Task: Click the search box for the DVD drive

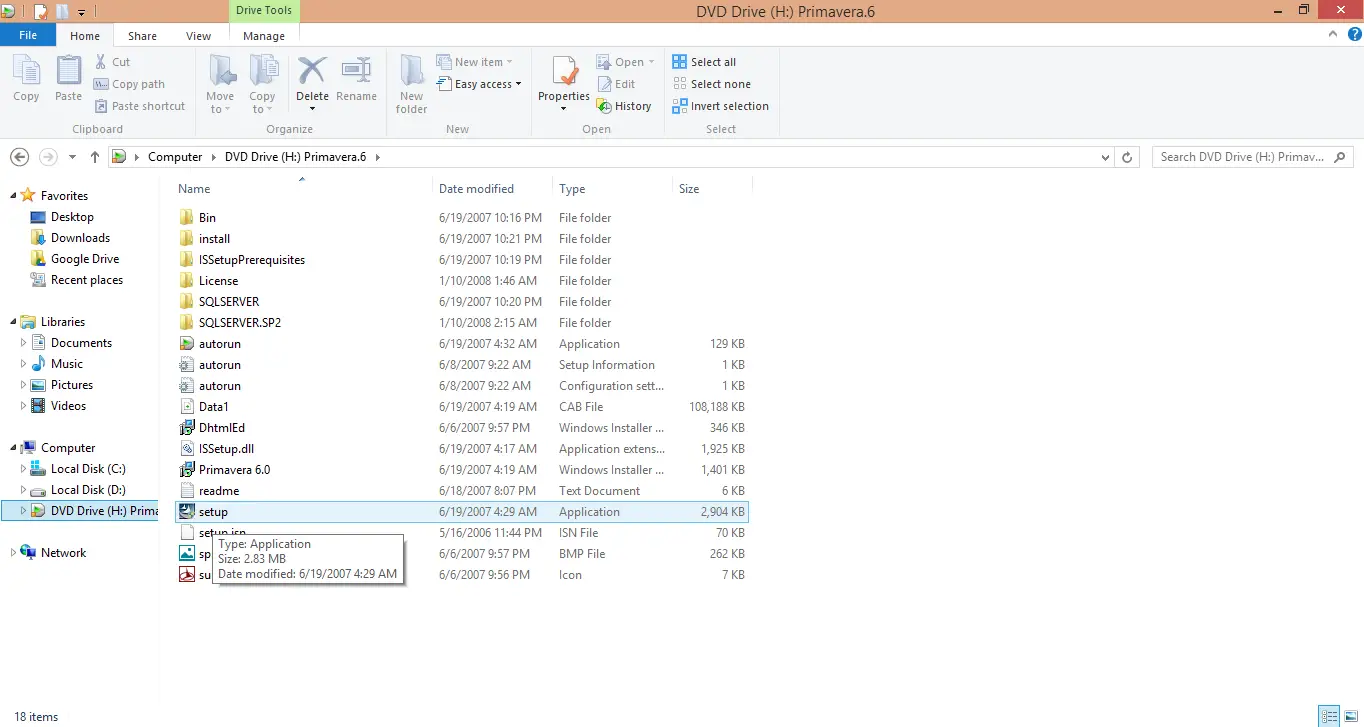Action: pyautogui.click(x=1245, y=157)
